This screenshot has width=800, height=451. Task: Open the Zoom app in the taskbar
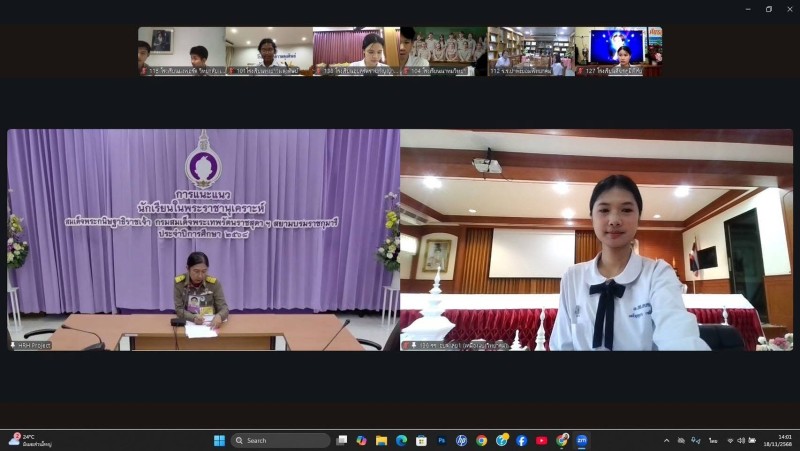[581, 440]
